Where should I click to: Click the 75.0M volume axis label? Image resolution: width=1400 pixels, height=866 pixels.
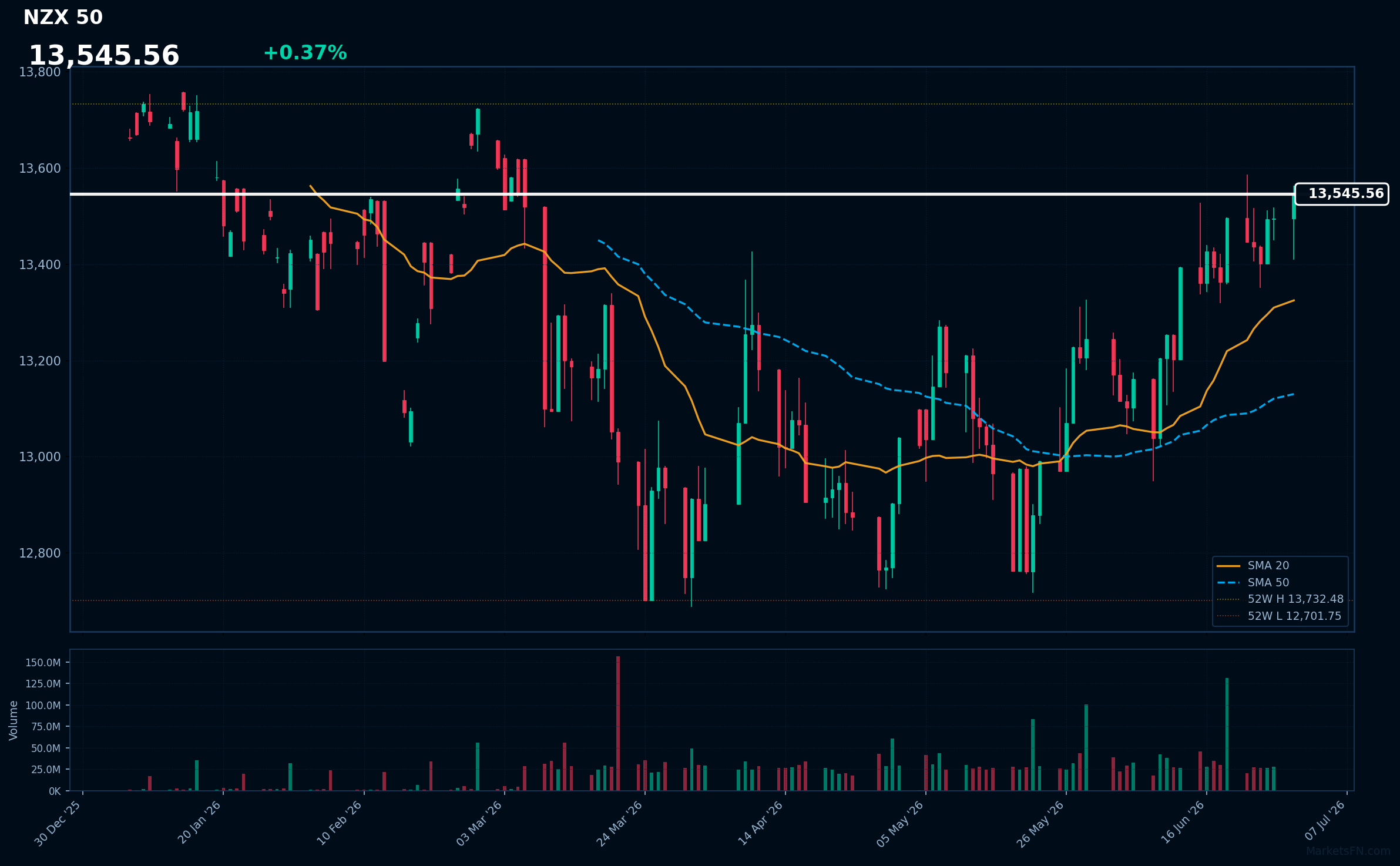click(46, 727)
